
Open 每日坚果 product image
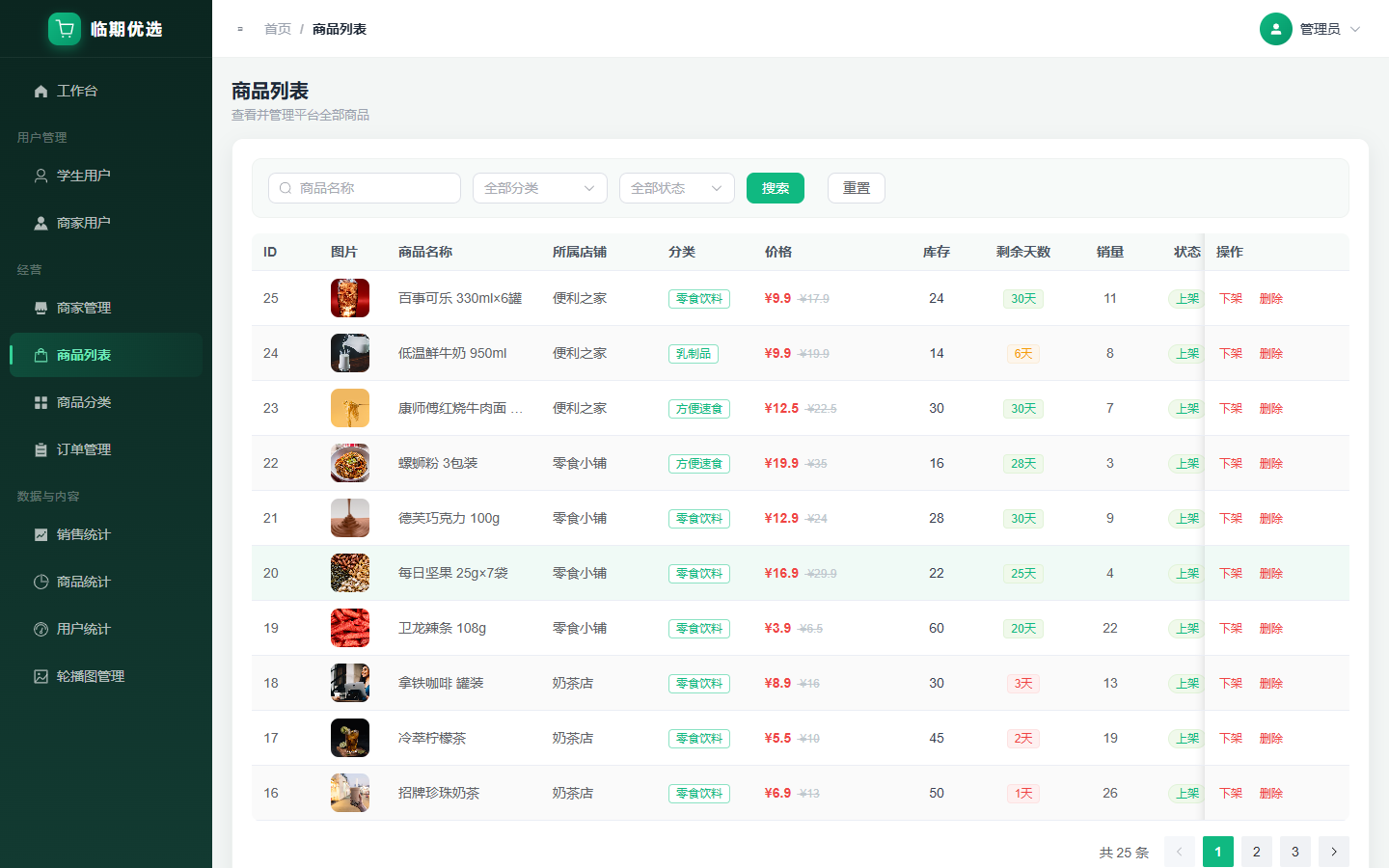[x=350, y=573]
